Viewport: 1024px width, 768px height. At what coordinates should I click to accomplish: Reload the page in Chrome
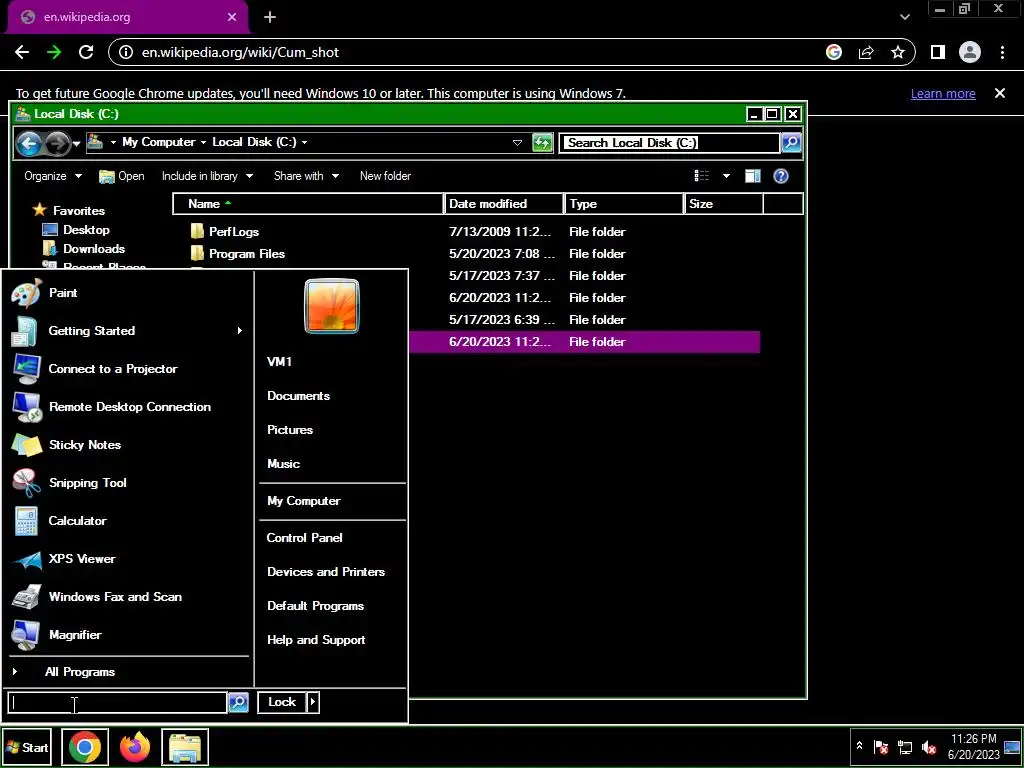(x=86, y=52)
